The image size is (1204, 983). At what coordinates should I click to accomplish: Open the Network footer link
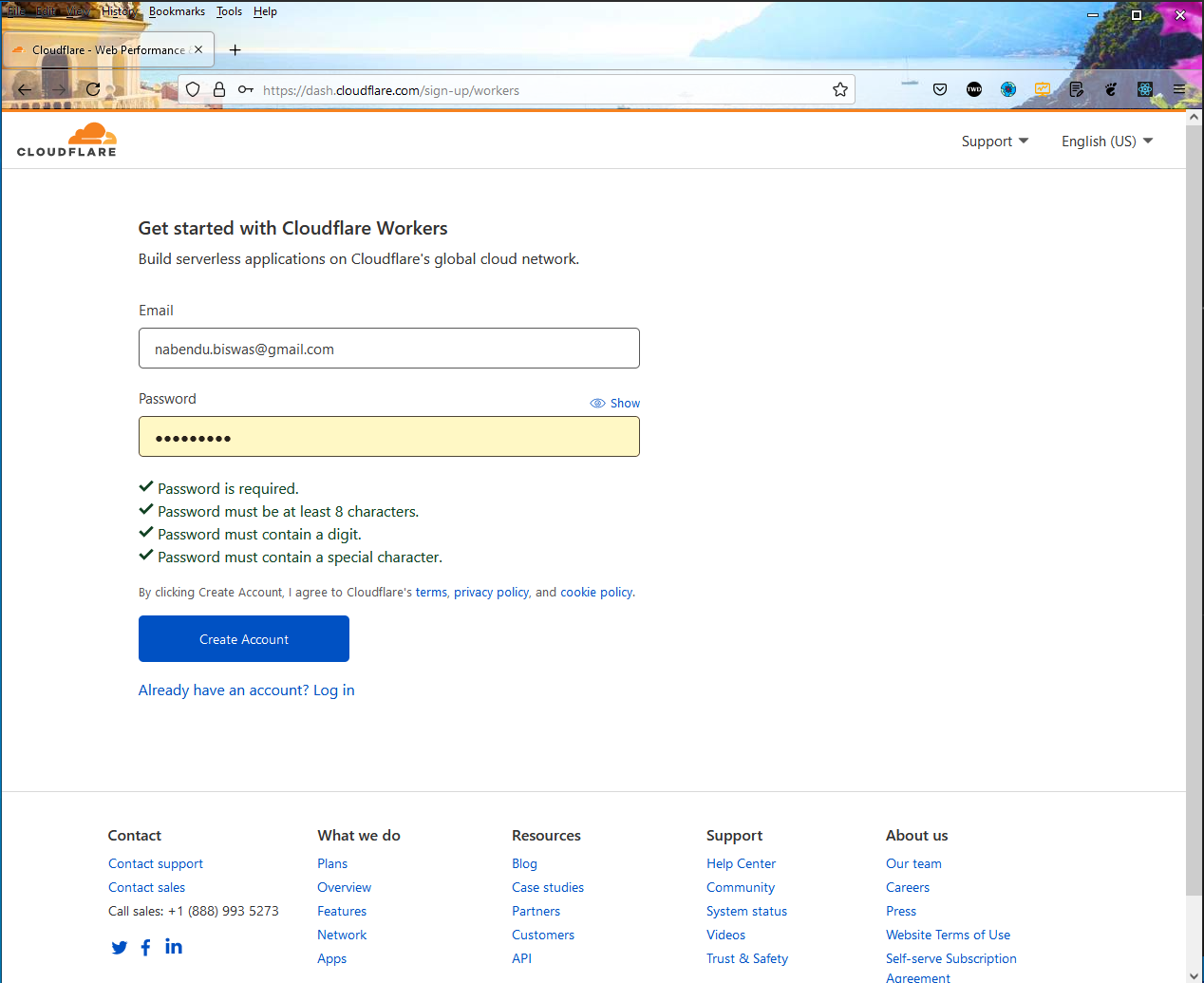[x=342, y=935]
